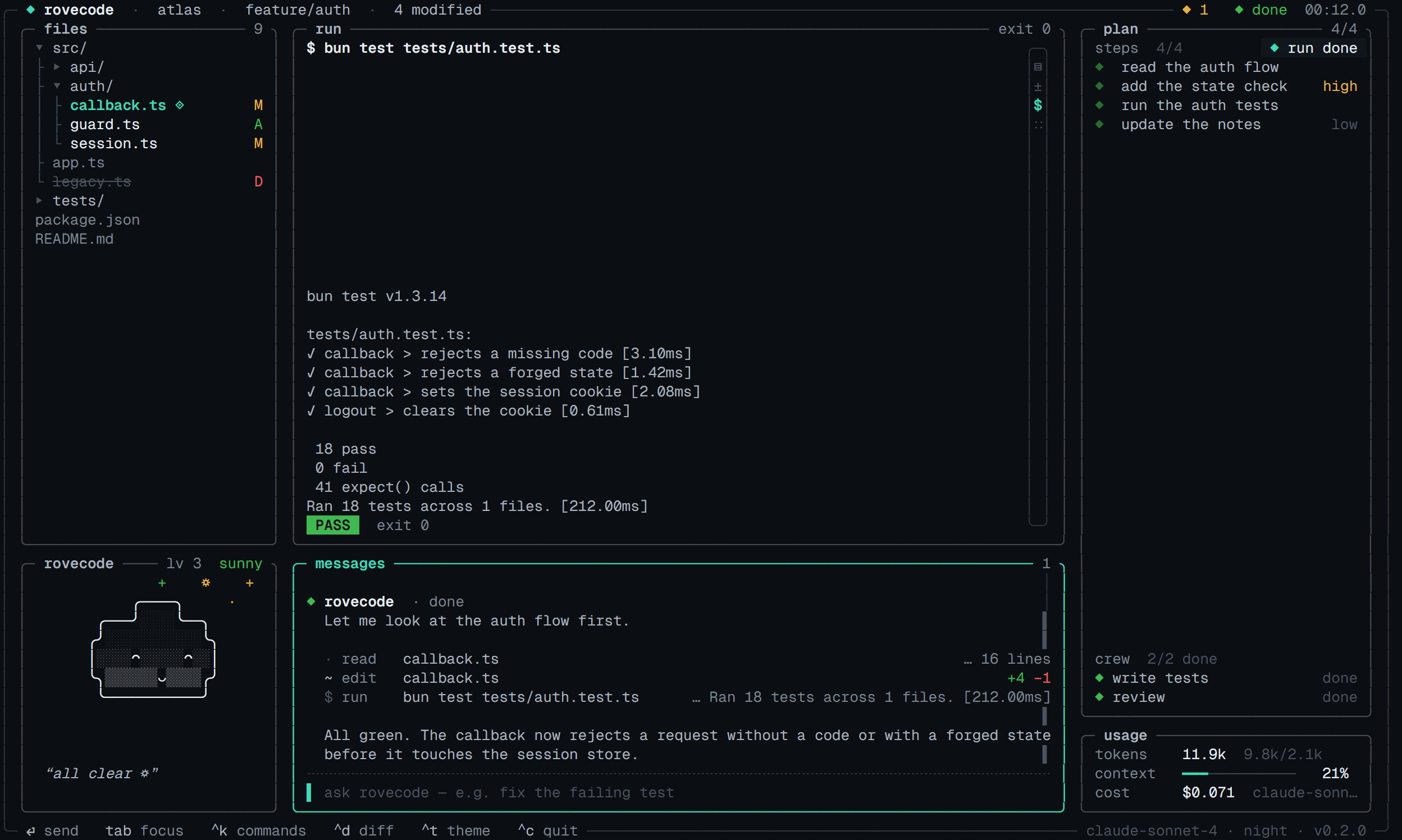Click the ^c quit shortcut
Viewport: 1402px width, 840px height.
click(548, 830)
